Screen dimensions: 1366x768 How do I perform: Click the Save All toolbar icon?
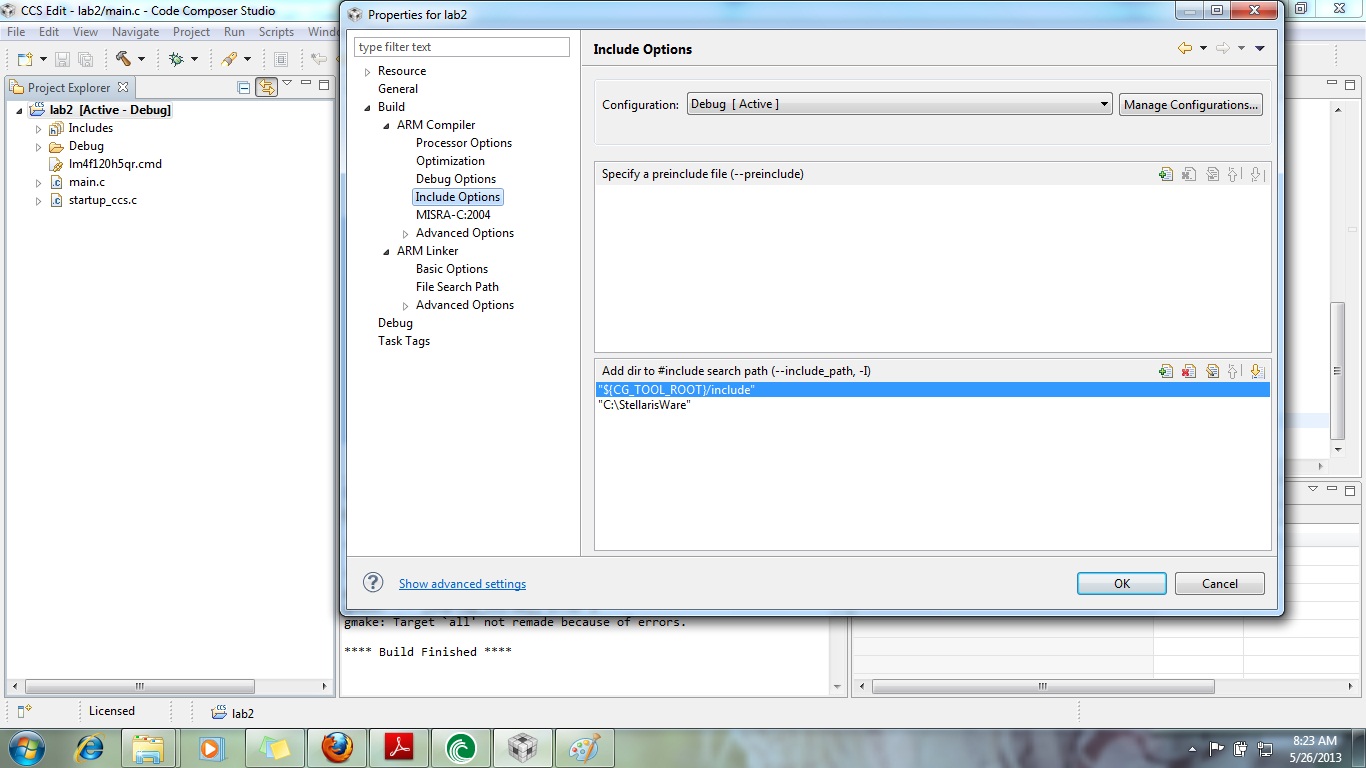(85, 59)
